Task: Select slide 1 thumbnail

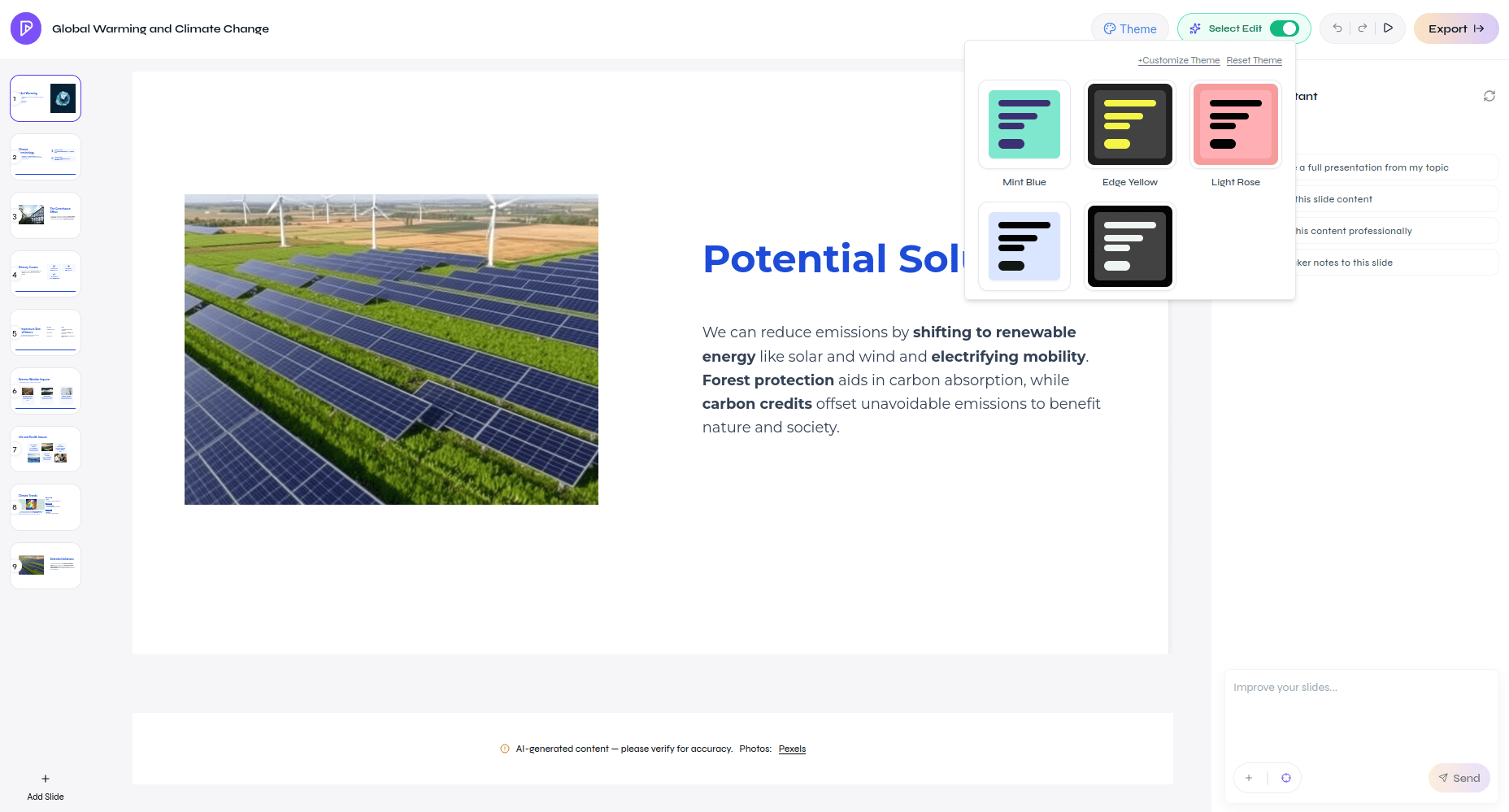Action: (46, 98)
